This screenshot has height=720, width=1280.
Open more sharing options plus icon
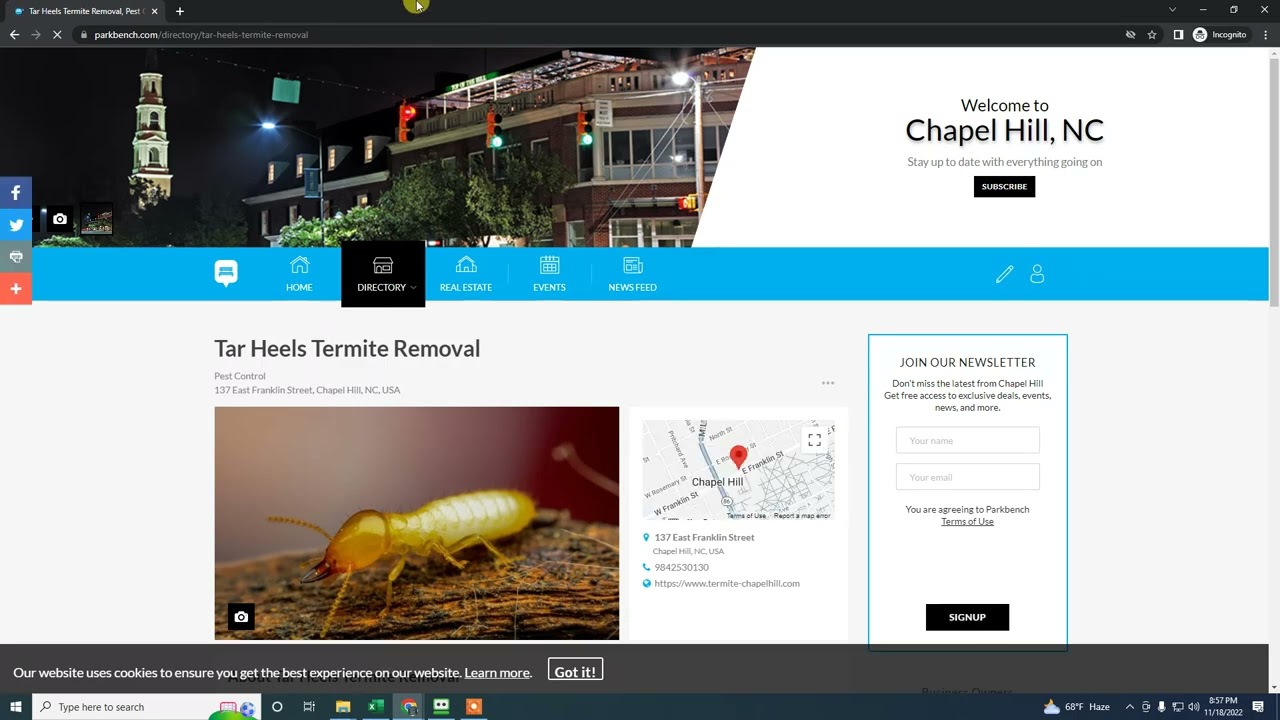pos(16,289)
